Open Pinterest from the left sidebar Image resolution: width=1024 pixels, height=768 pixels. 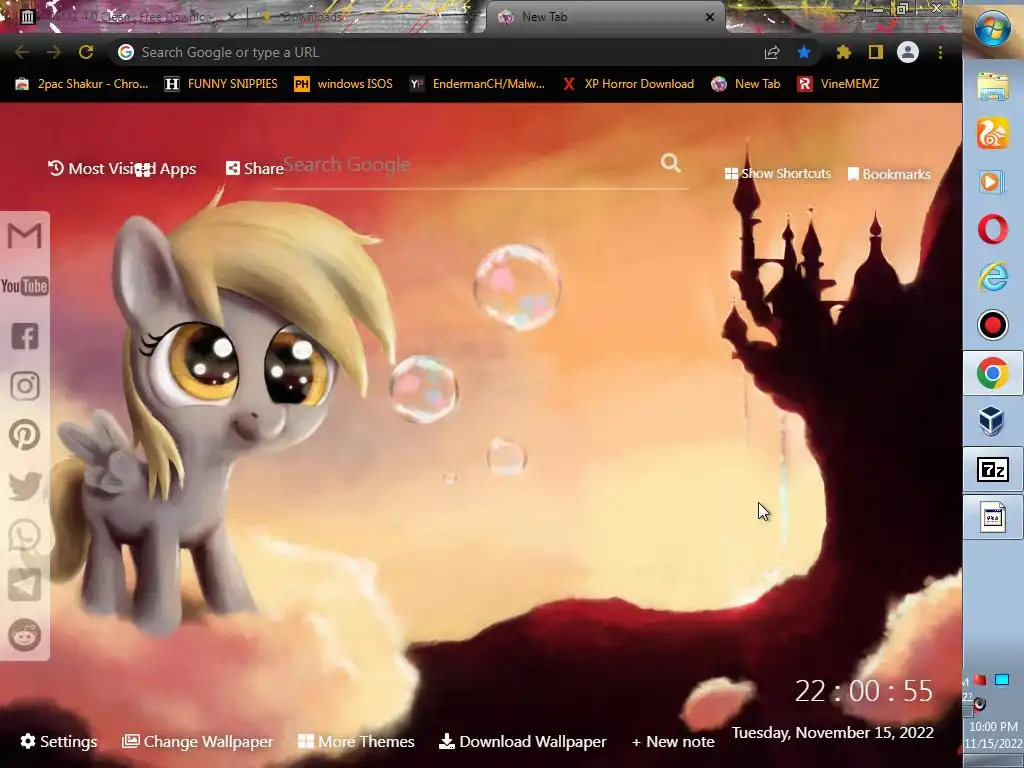(25, 435)
